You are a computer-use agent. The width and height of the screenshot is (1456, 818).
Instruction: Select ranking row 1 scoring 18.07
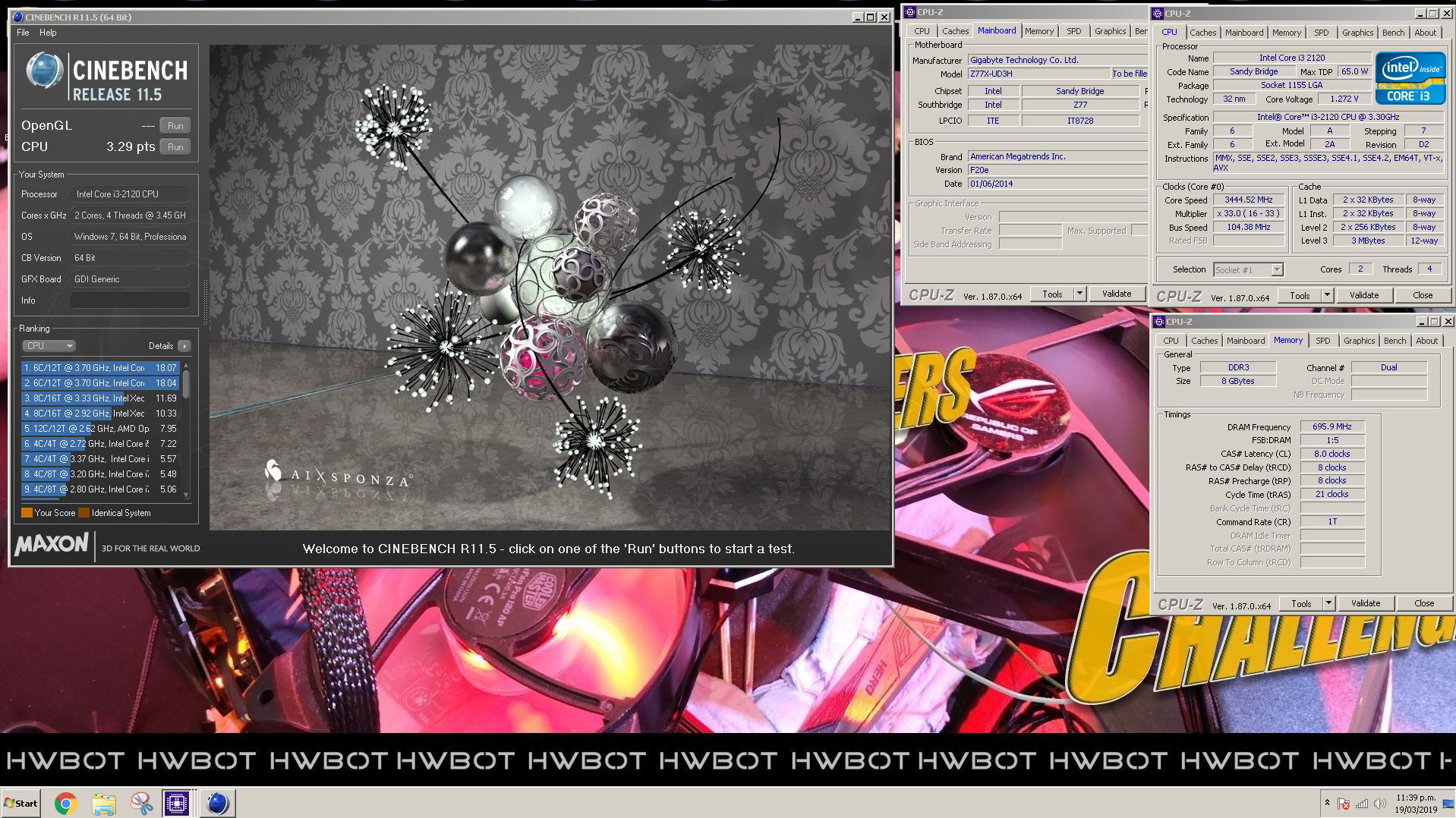tap(101, 368)
